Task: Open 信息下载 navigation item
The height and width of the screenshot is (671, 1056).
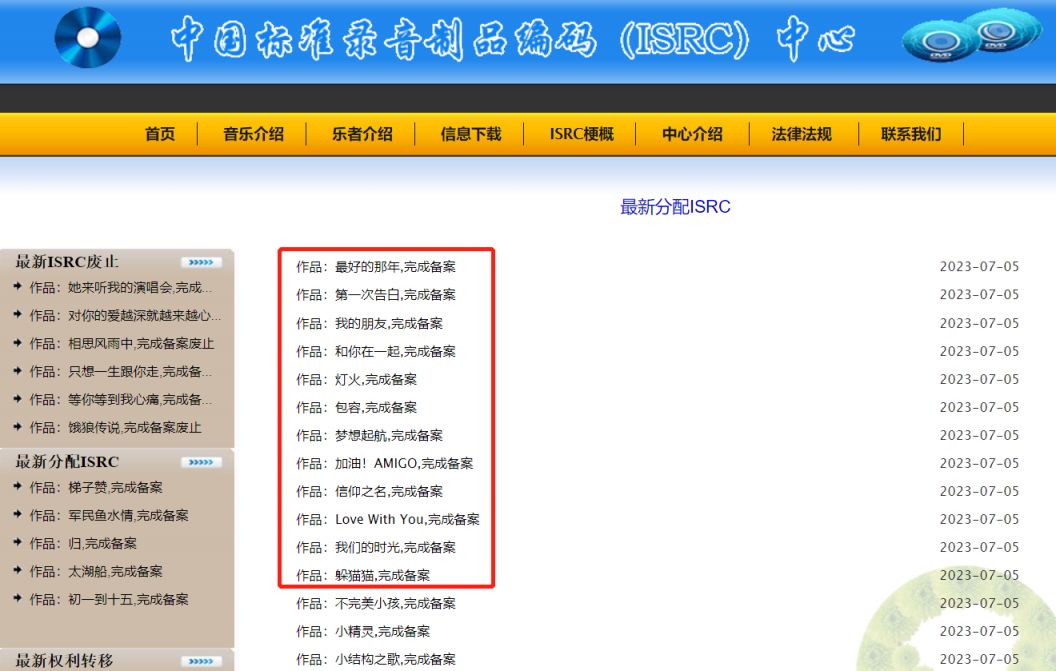Action: (x=471, y=134)
